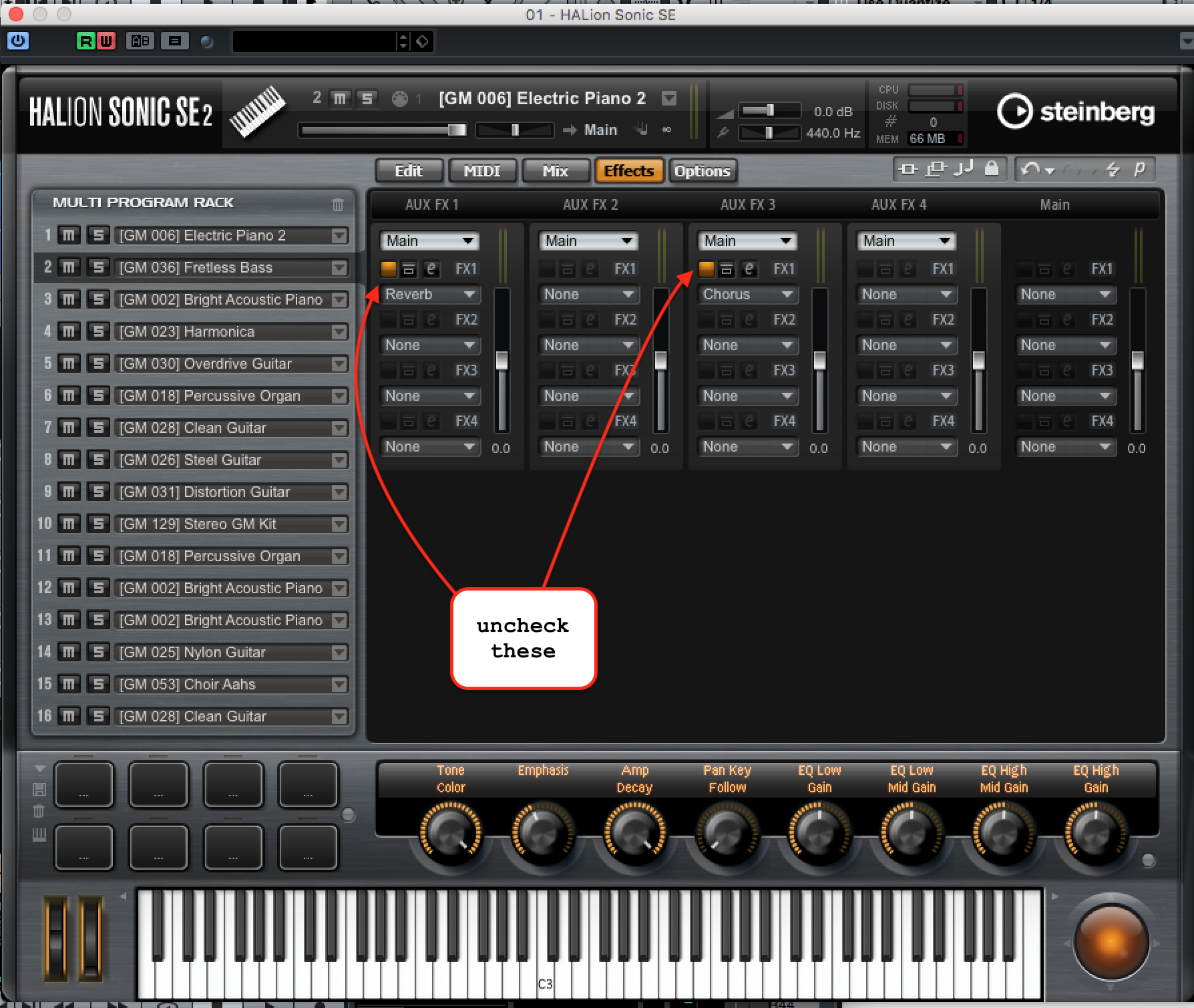This screenshot has width=1194, height=1008.
Task: Open program dropdown for slot 4 Harmonica
Action: pos(340,331)
